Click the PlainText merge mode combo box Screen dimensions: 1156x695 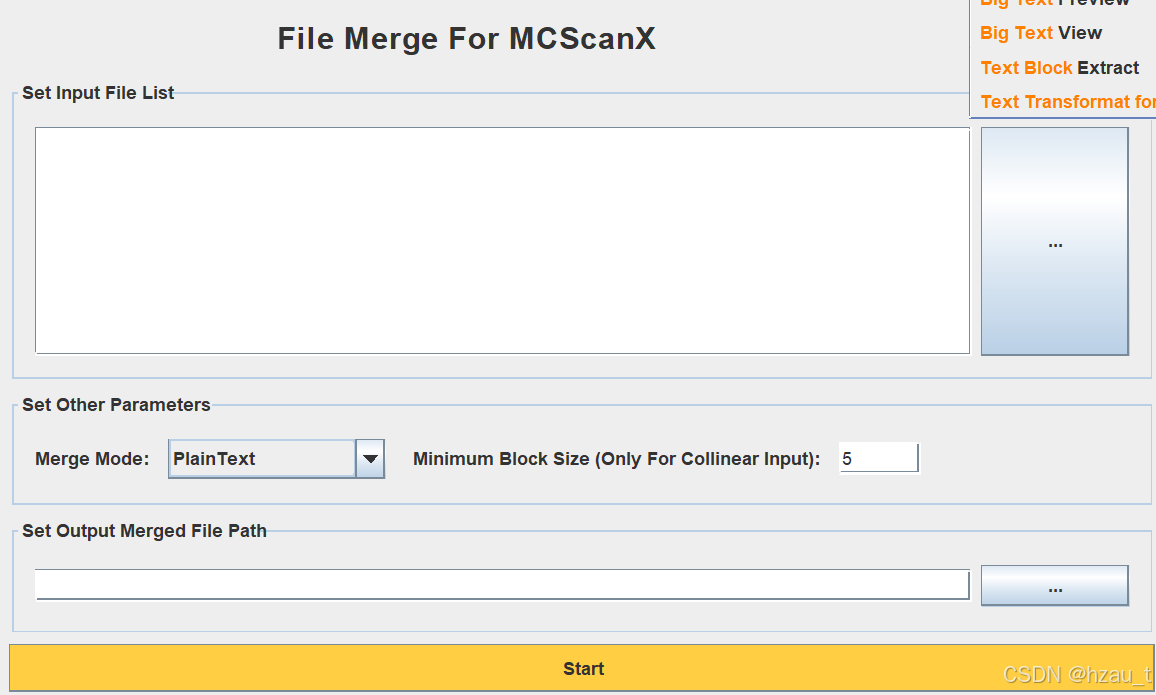tap(276, 458)
